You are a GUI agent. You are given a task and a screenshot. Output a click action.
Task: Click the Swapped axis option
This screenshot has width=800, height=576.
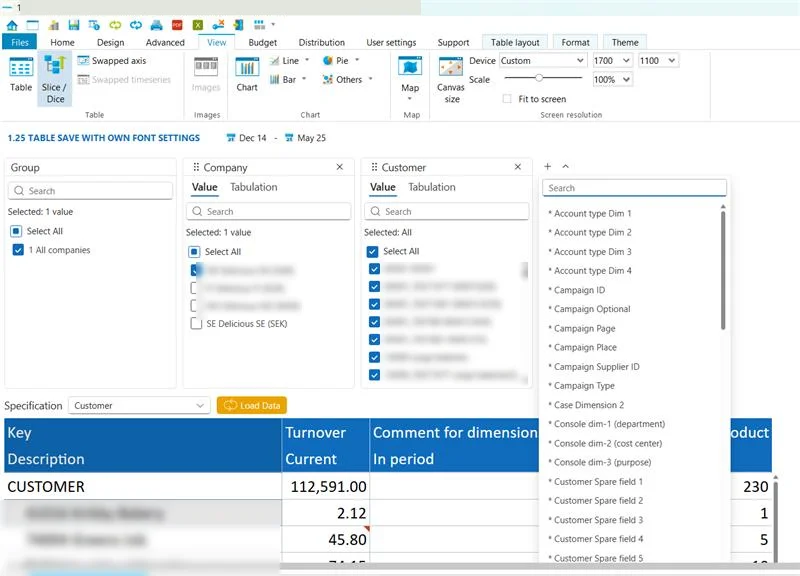[112, 61]
